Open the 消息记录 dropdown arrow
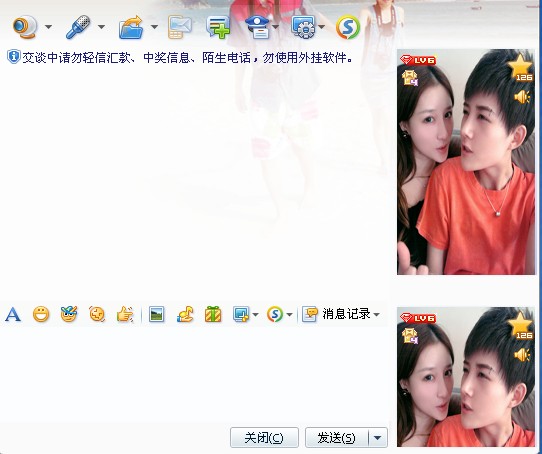 (x=377, y=315)
